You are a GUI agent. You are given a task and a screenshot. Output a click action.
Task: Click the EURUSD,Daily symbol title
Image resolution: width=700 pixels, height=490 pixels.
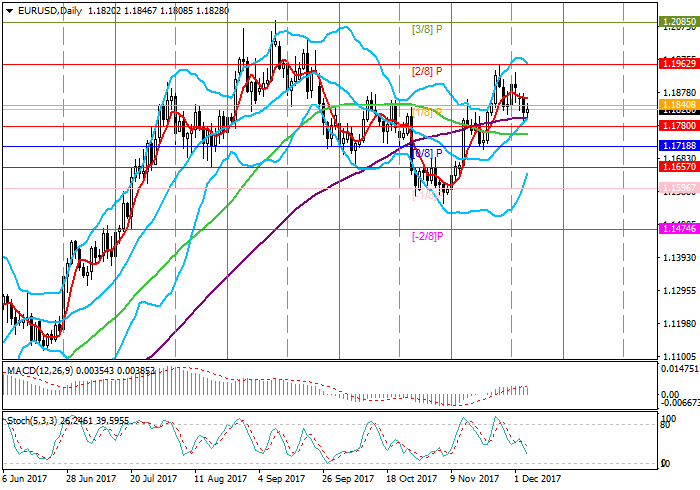[50, 11]
